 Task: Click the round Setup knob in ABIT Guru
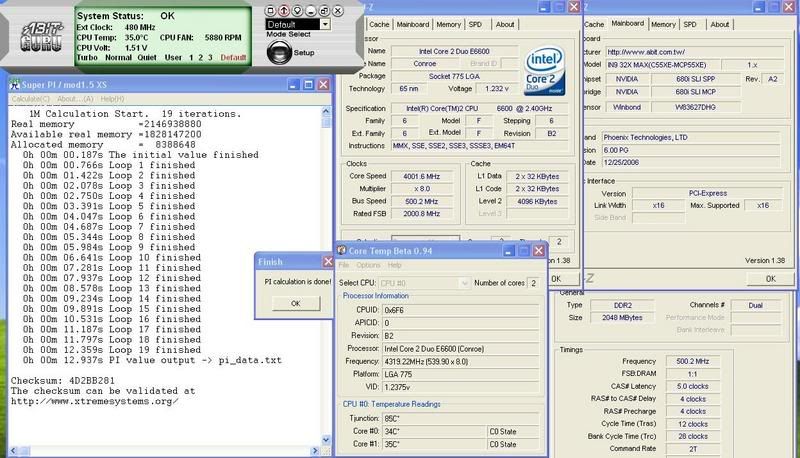tap(279, 52)
